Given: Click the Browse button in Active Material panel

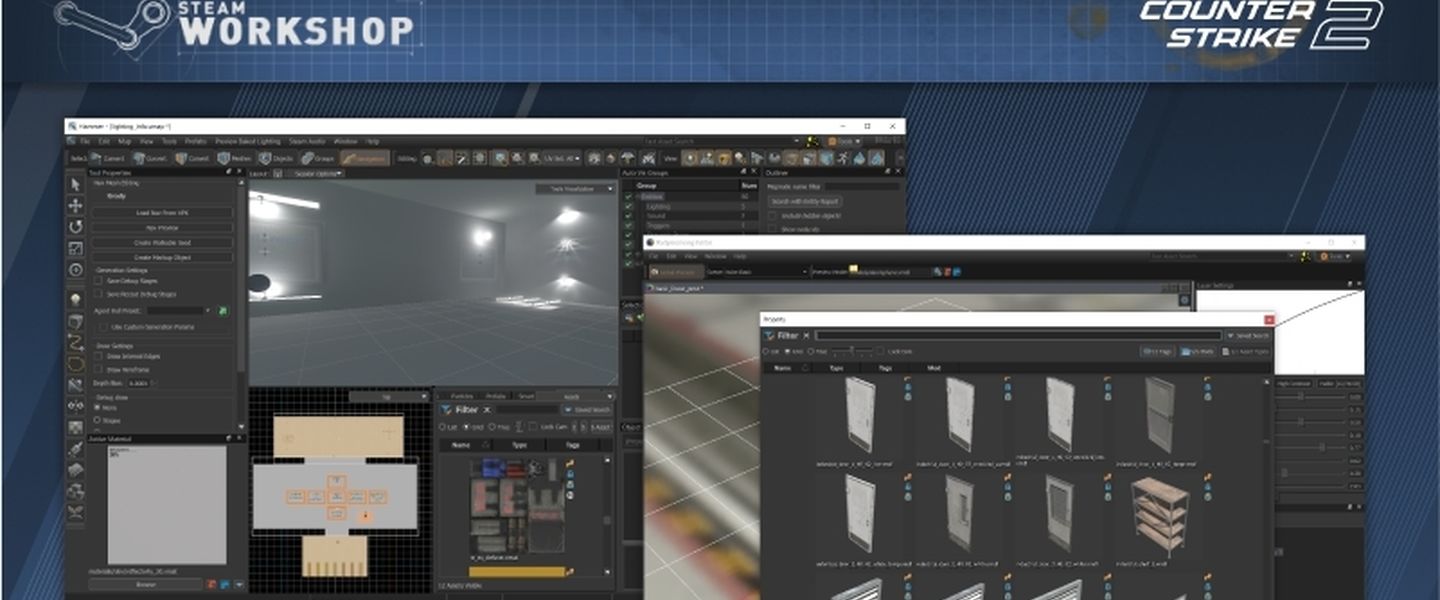Looking at the screenshot, I should [145, 584].
